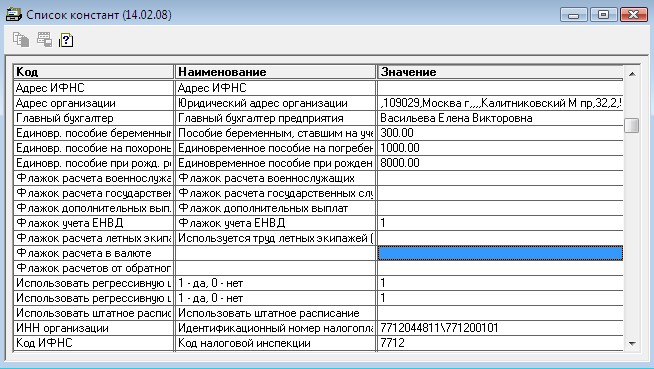Close the Список констант window
The image size is (654, 369).
634,15
